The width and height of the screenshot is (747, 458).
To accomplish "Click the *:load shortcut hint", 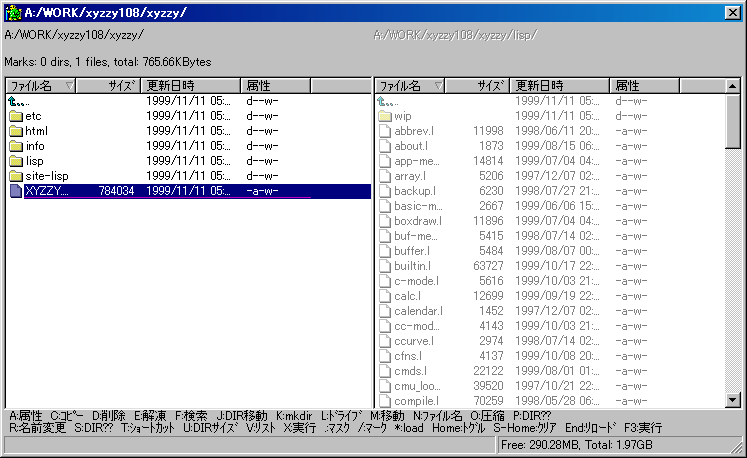I will click(409, 428).
